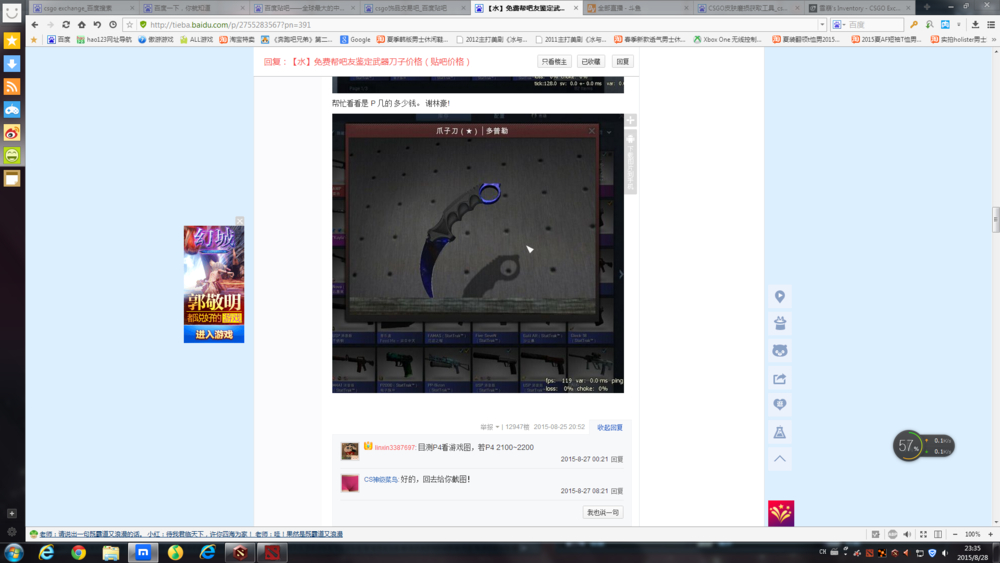Click the heart icon in the right floating bar
The image size is (1000, 563).
(779, 405)
